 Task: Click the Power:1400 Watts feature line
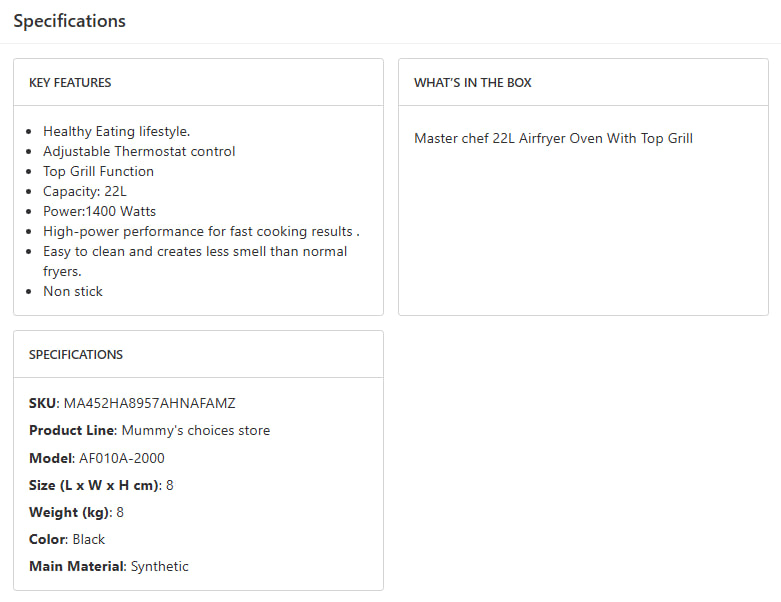(99, 211)
